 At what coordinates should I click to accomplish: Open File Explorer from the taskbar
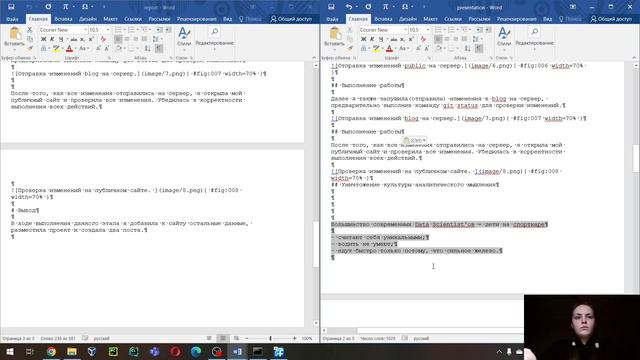72,351
